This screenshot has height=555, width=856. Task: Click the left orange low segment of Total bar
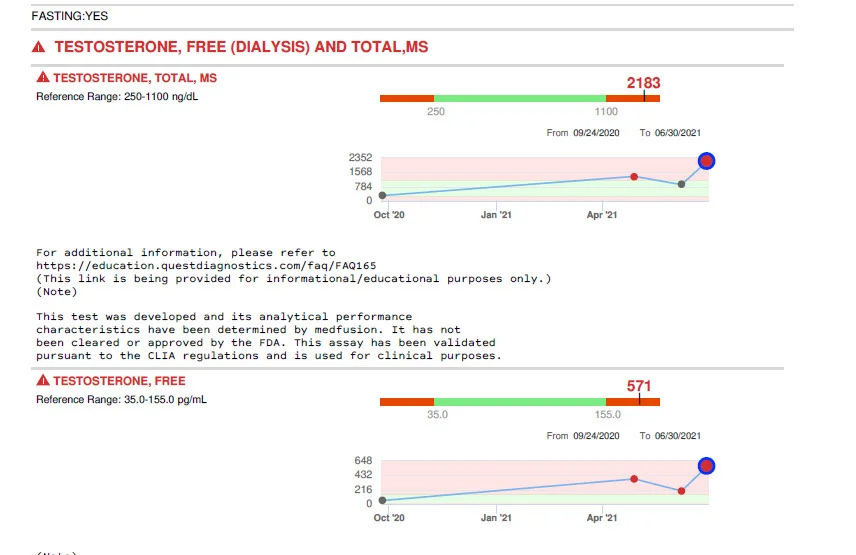pos(406,98)
